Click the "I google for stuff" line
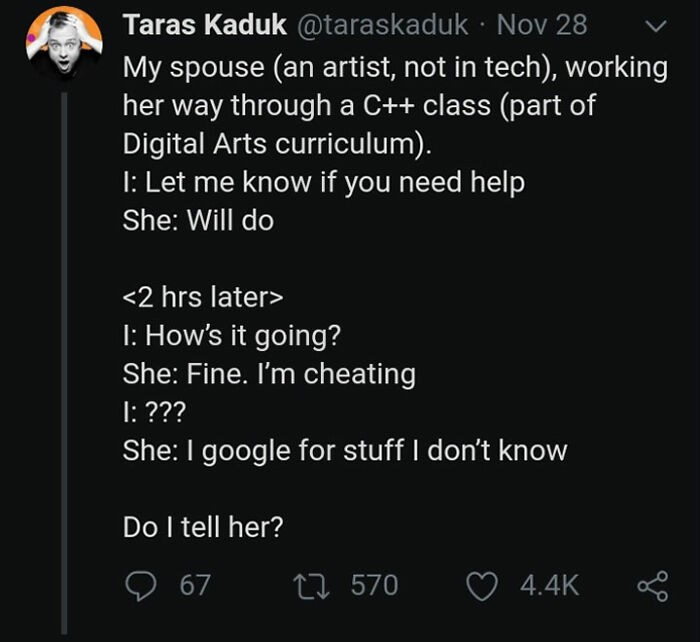700x642 pixels. tap(345, 451)
